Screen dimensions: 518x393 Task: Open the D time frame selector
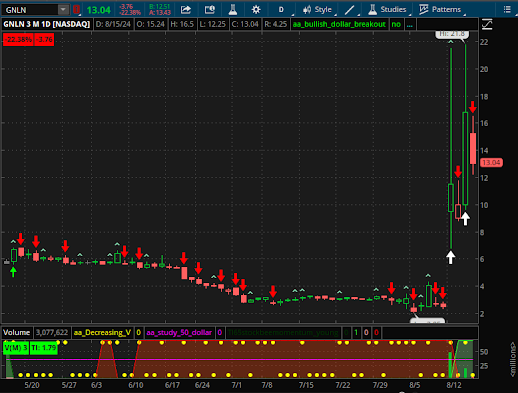[281, 10]
